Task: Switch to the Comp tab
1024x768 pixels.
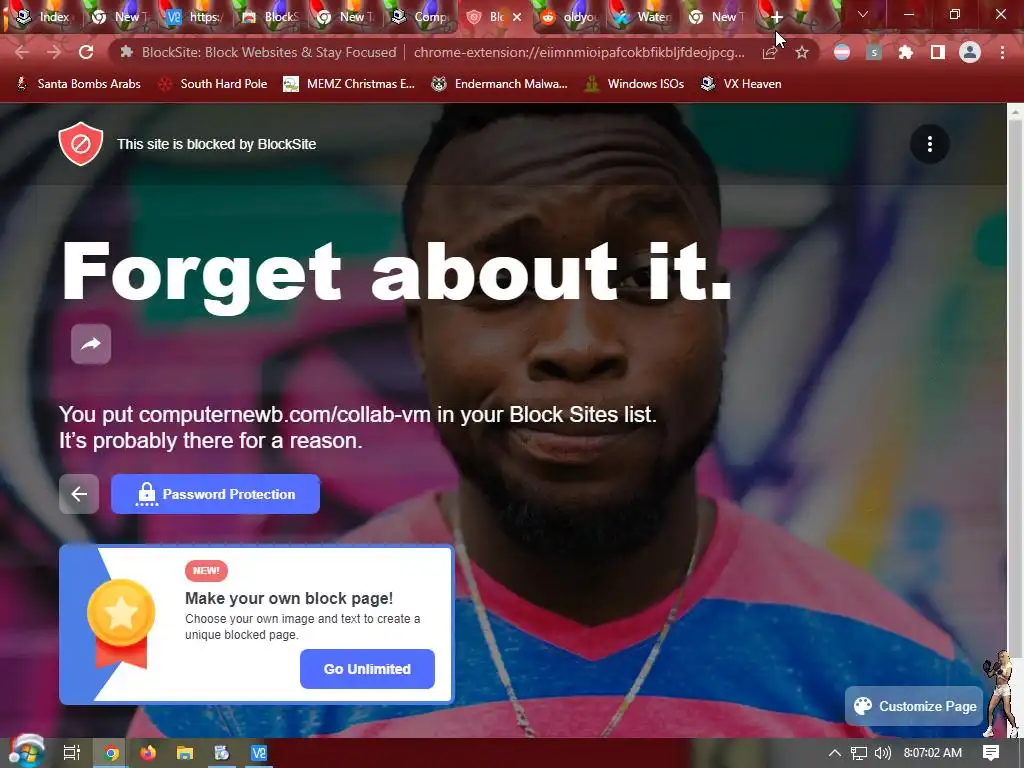Action: click(x=419, y=17)
